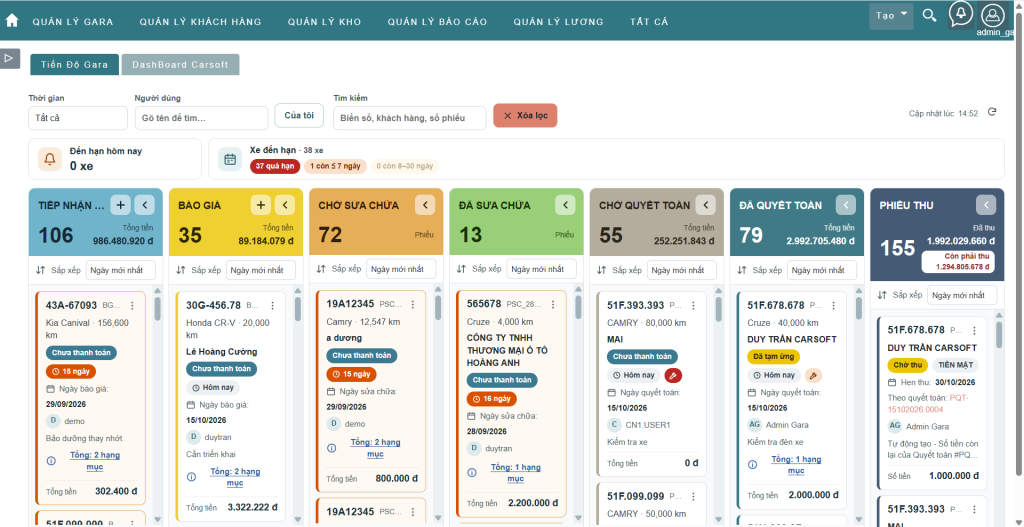The image size is (1024, 527).
Task: Click orange wrench badge on DUY TRẦN card
Action: [814, 375]
